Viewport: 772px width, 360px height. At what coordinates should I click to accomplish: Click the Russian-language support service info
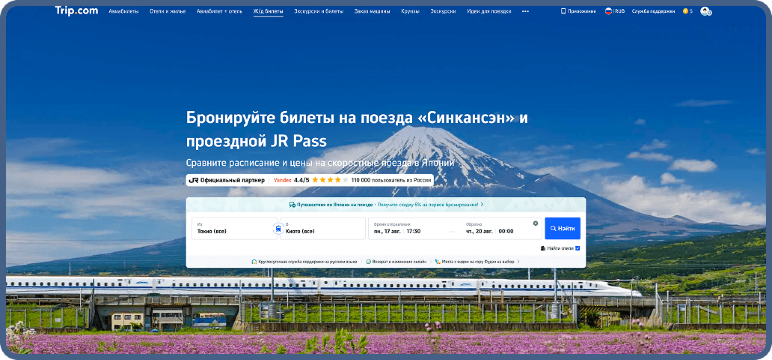(304, 262)
